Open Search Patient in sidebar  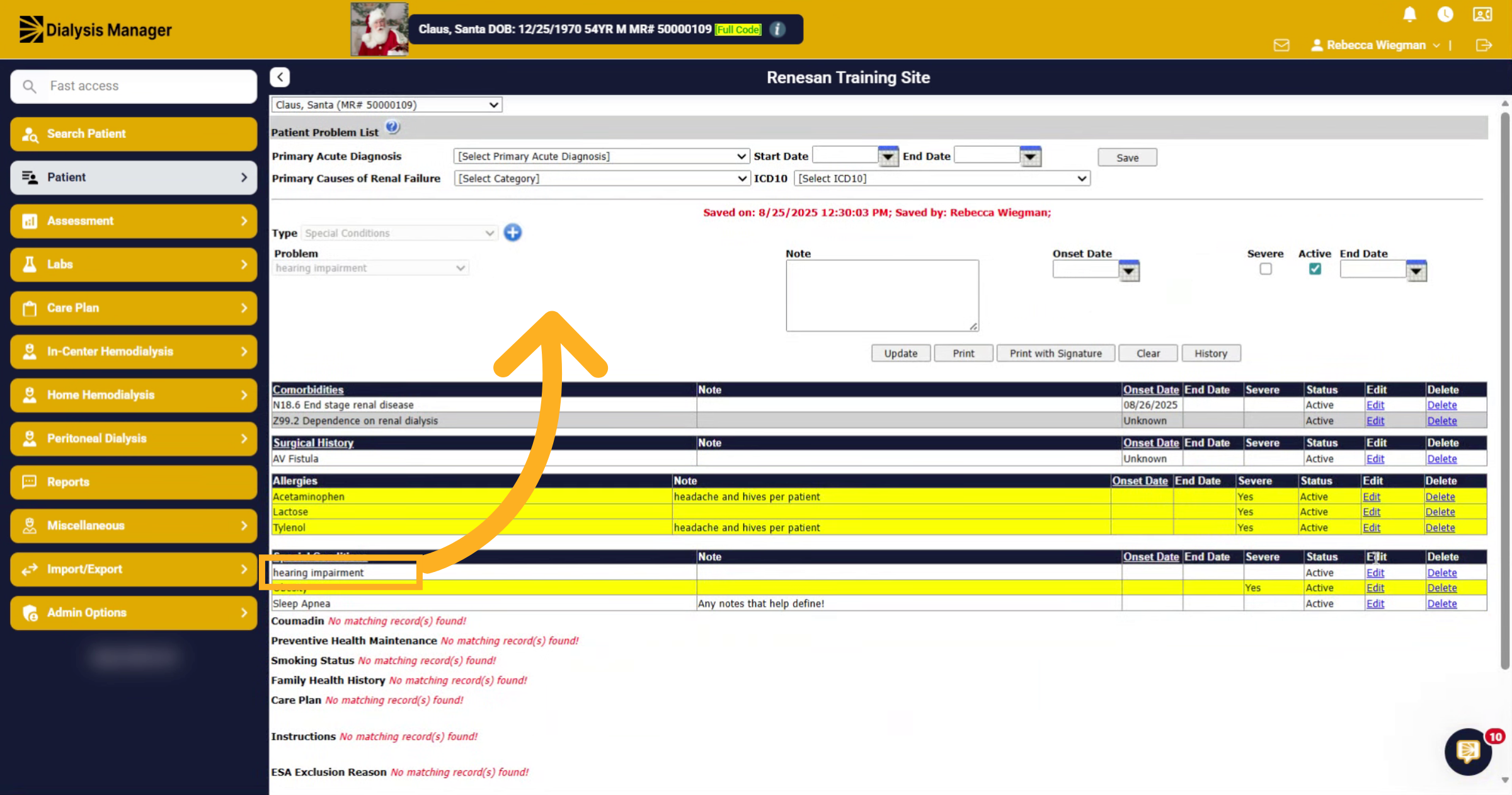(x=134, y=134)
